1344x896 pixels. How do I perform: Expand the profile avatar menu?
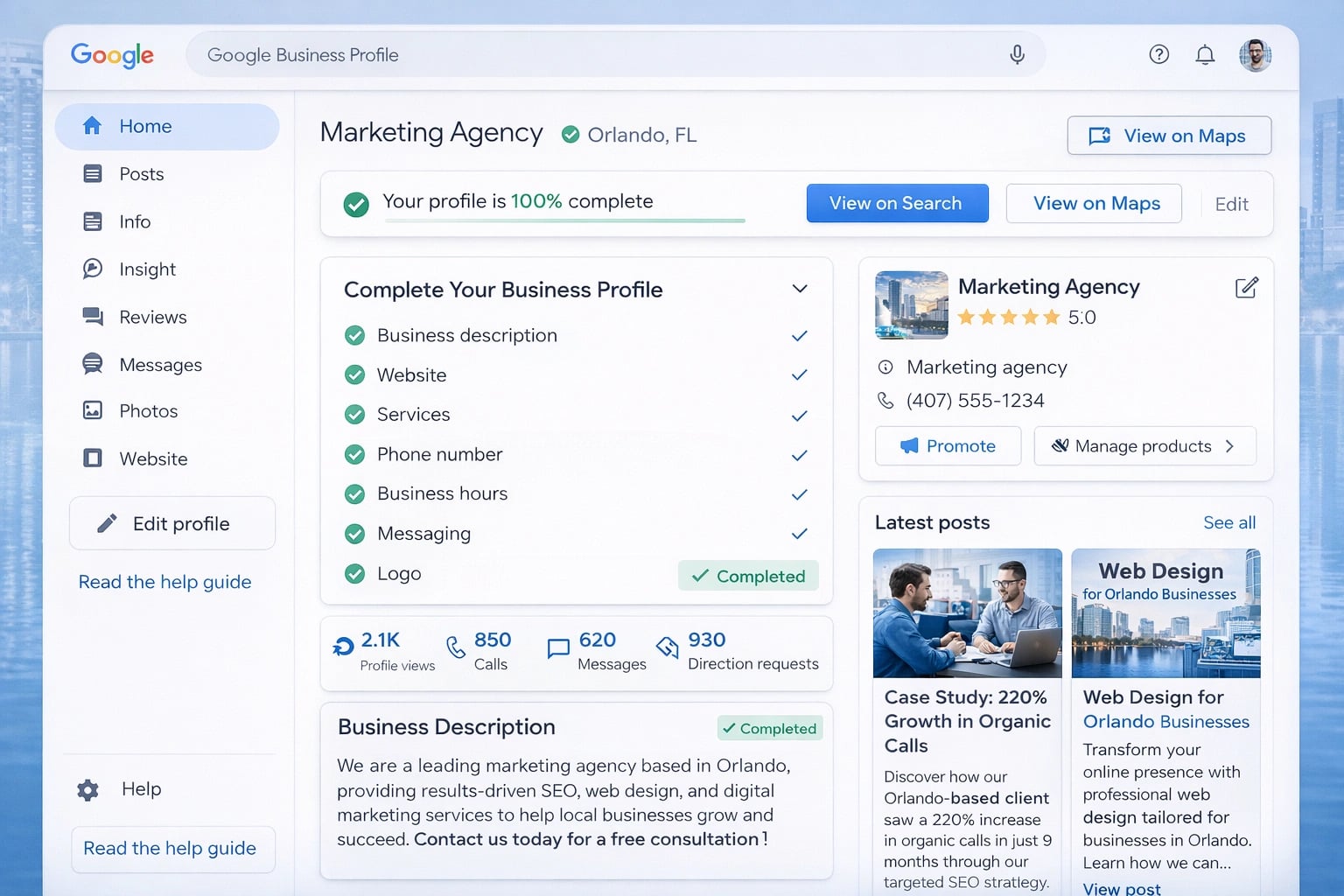pyautogui.click(x=1256, y=54)
